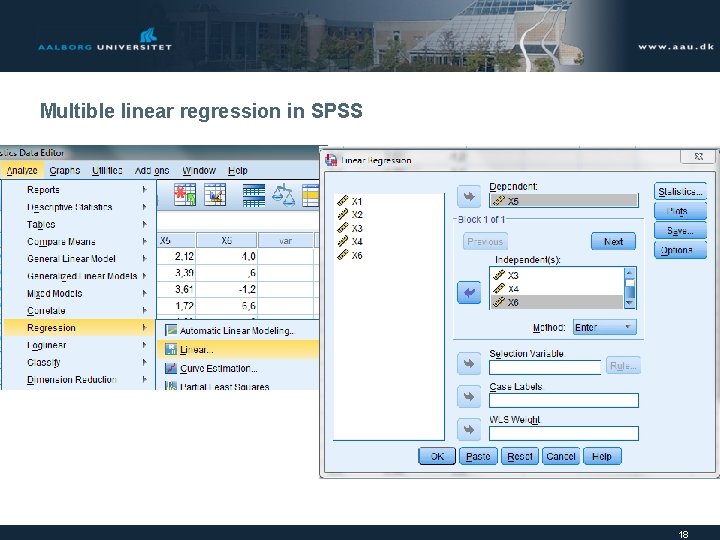
Task: Open the Options... dialog button
Action: 680,250
